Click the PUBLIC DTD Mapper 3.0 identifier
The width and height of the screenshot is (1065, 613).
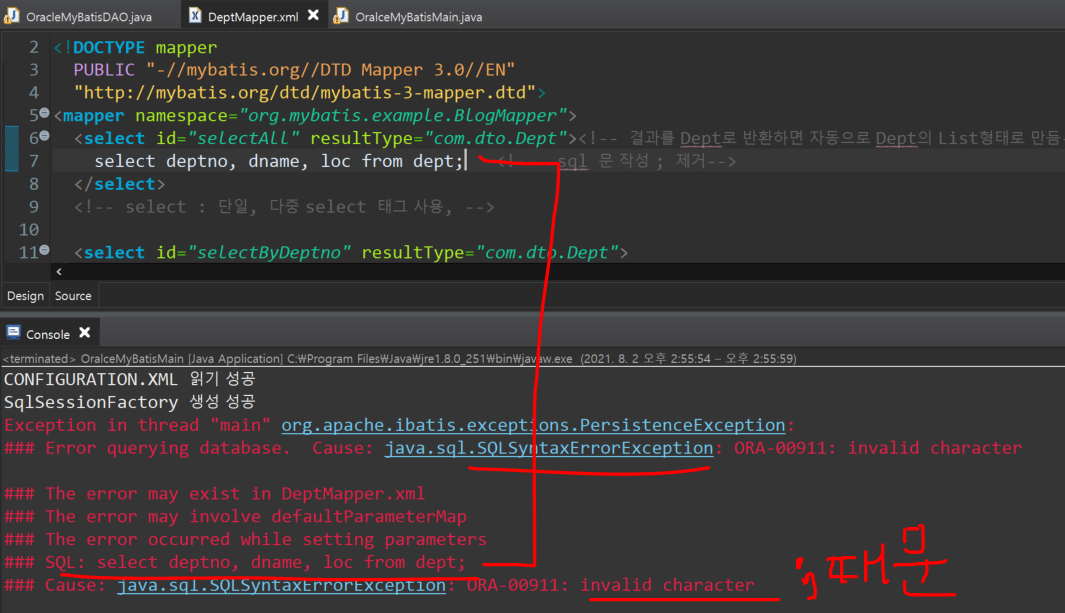294,70
